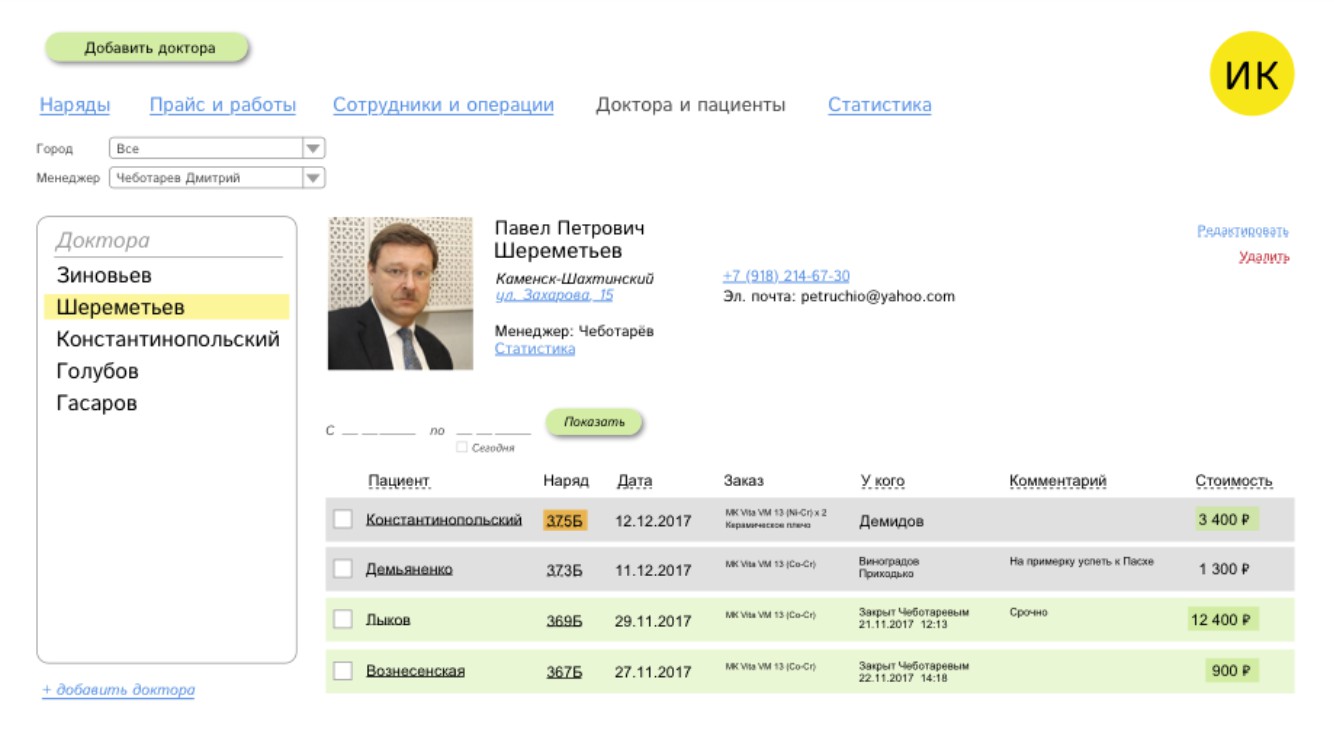
Task: Click the date 12.12.2017
Action: [653, 521]
